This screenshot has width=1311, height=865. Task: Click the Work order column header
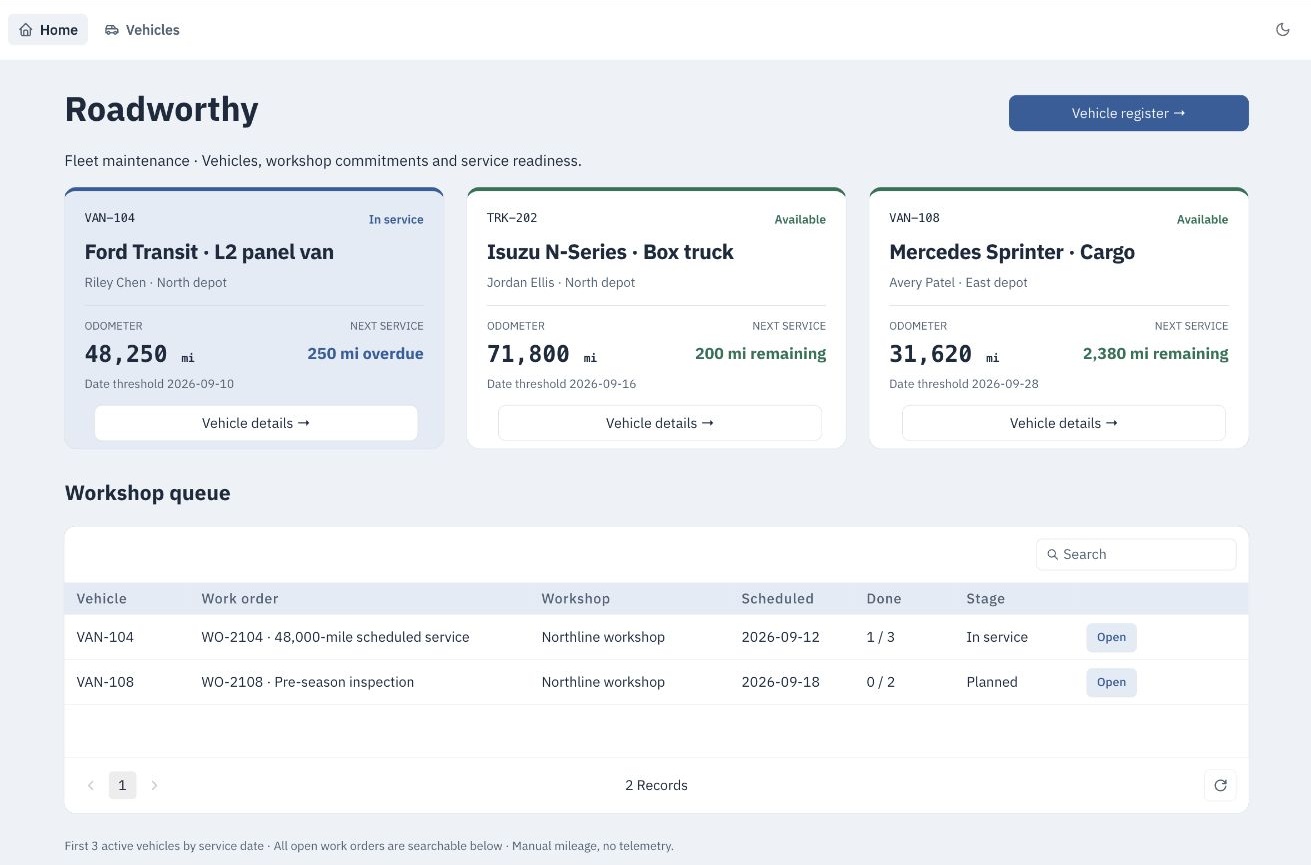(240, 598)
